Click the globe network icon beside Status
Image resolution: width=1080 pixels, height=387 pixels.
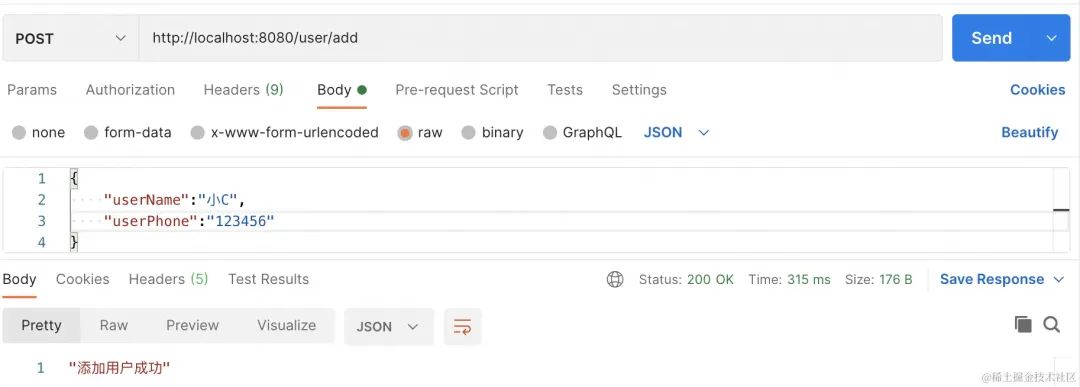coord(614,279)
